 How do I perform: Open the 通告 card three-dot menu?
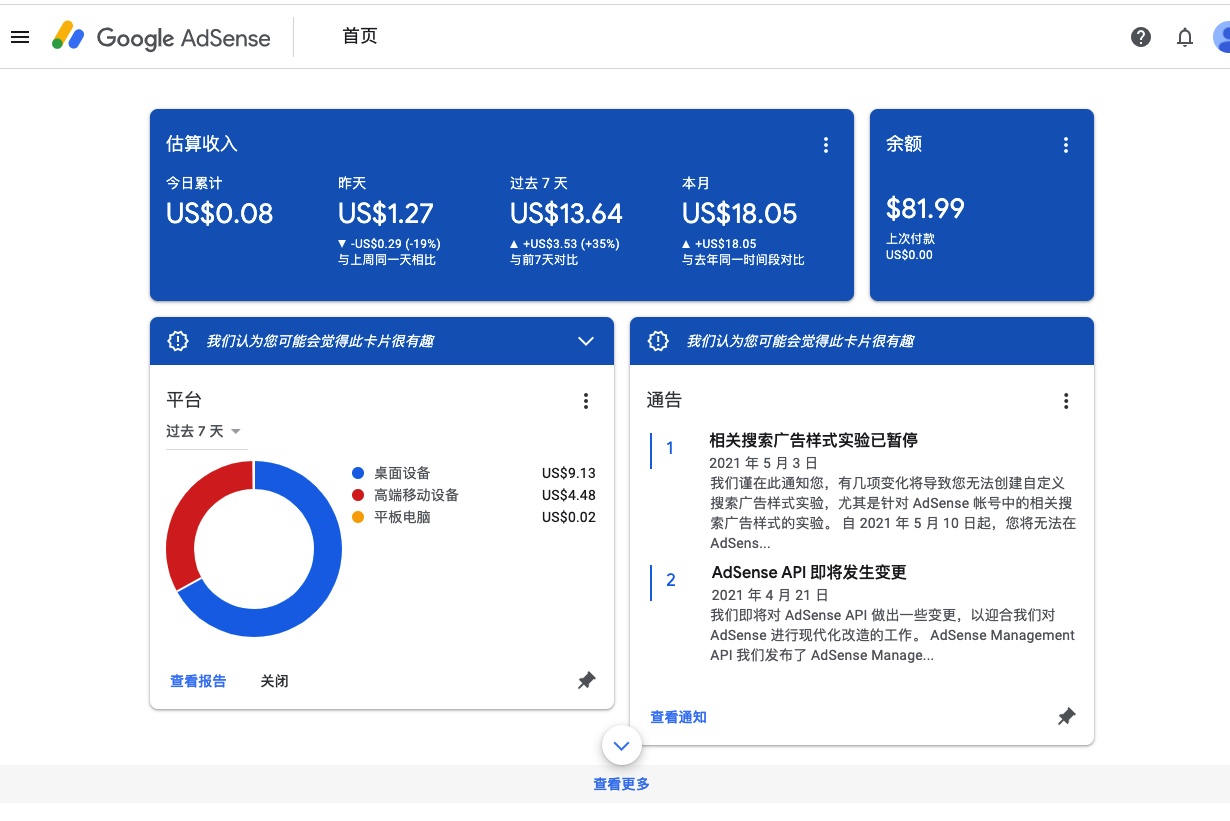pos(1066,401)
